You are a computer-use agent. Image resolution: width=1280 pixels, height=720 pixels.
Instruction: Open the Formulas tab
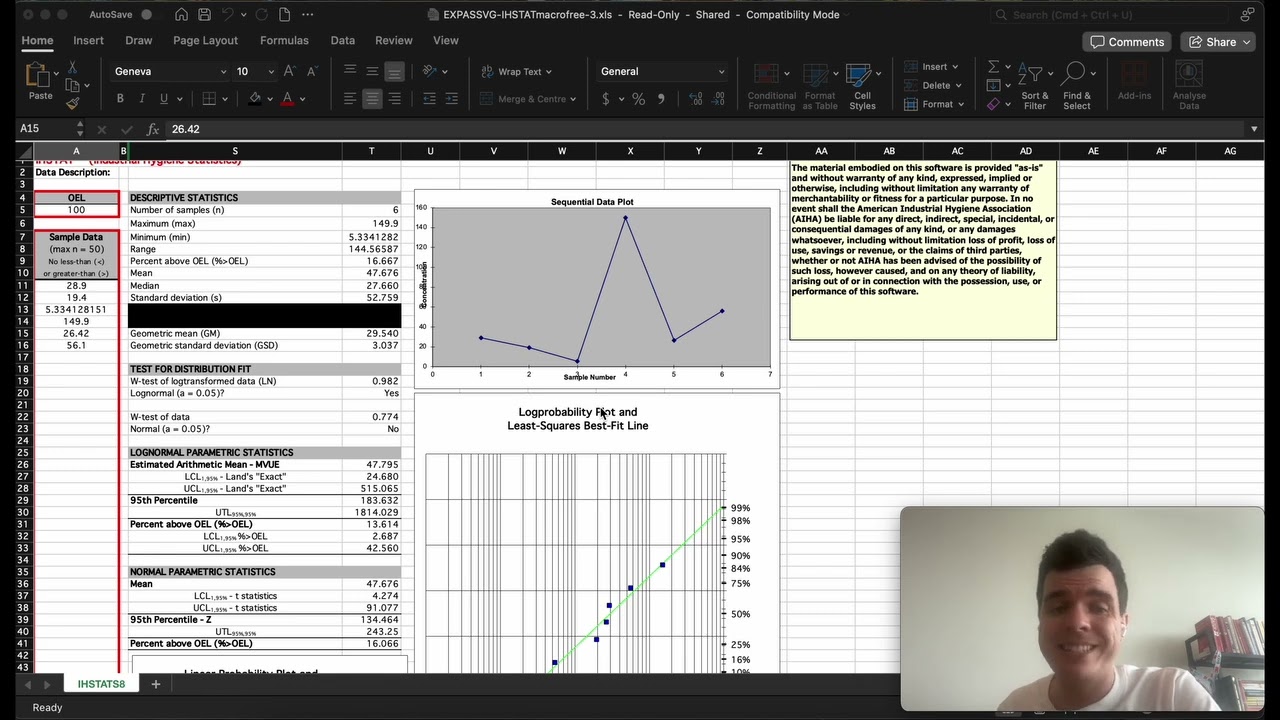pos(284,41)
